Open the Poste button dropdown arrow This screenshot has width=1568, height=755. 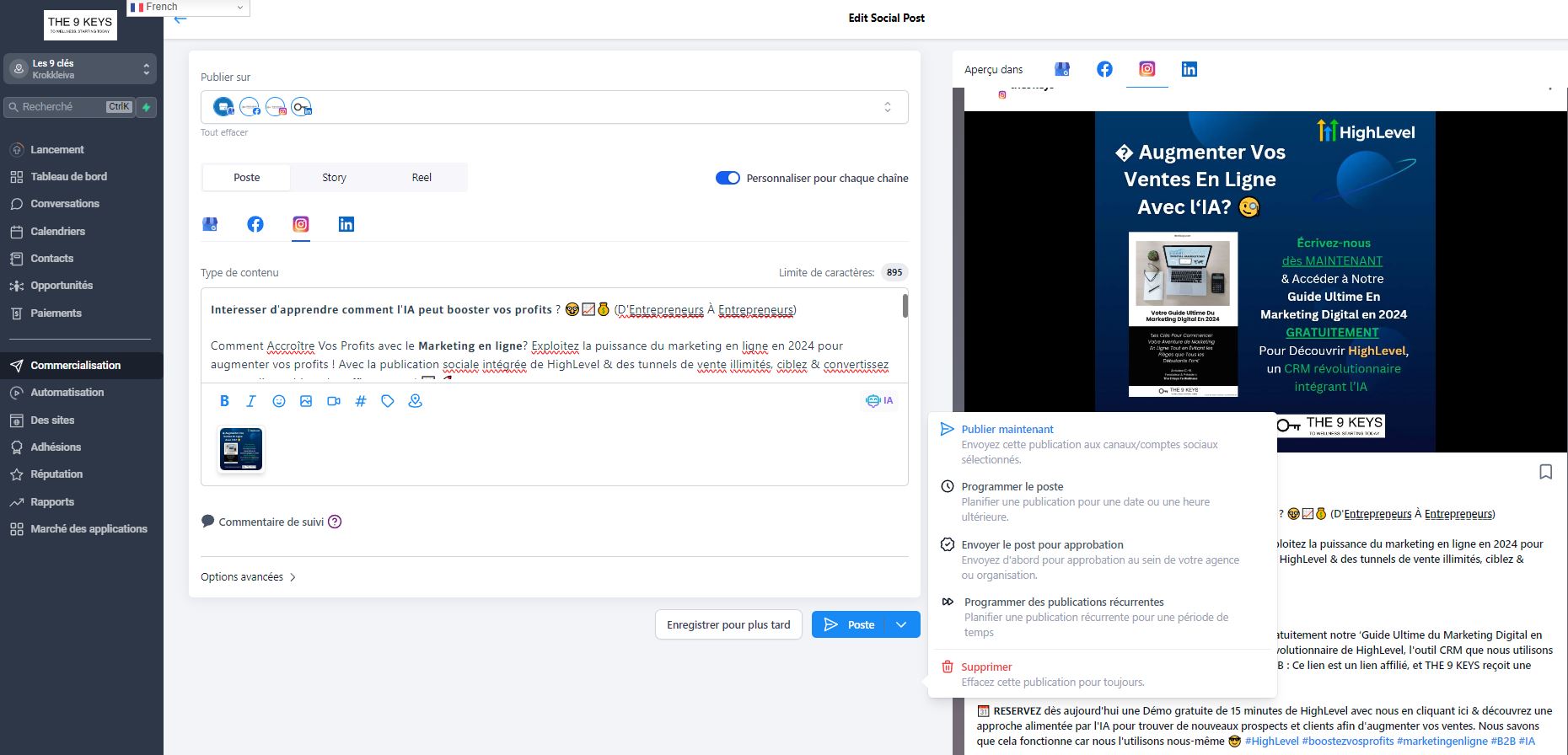[x=901, y=624]
